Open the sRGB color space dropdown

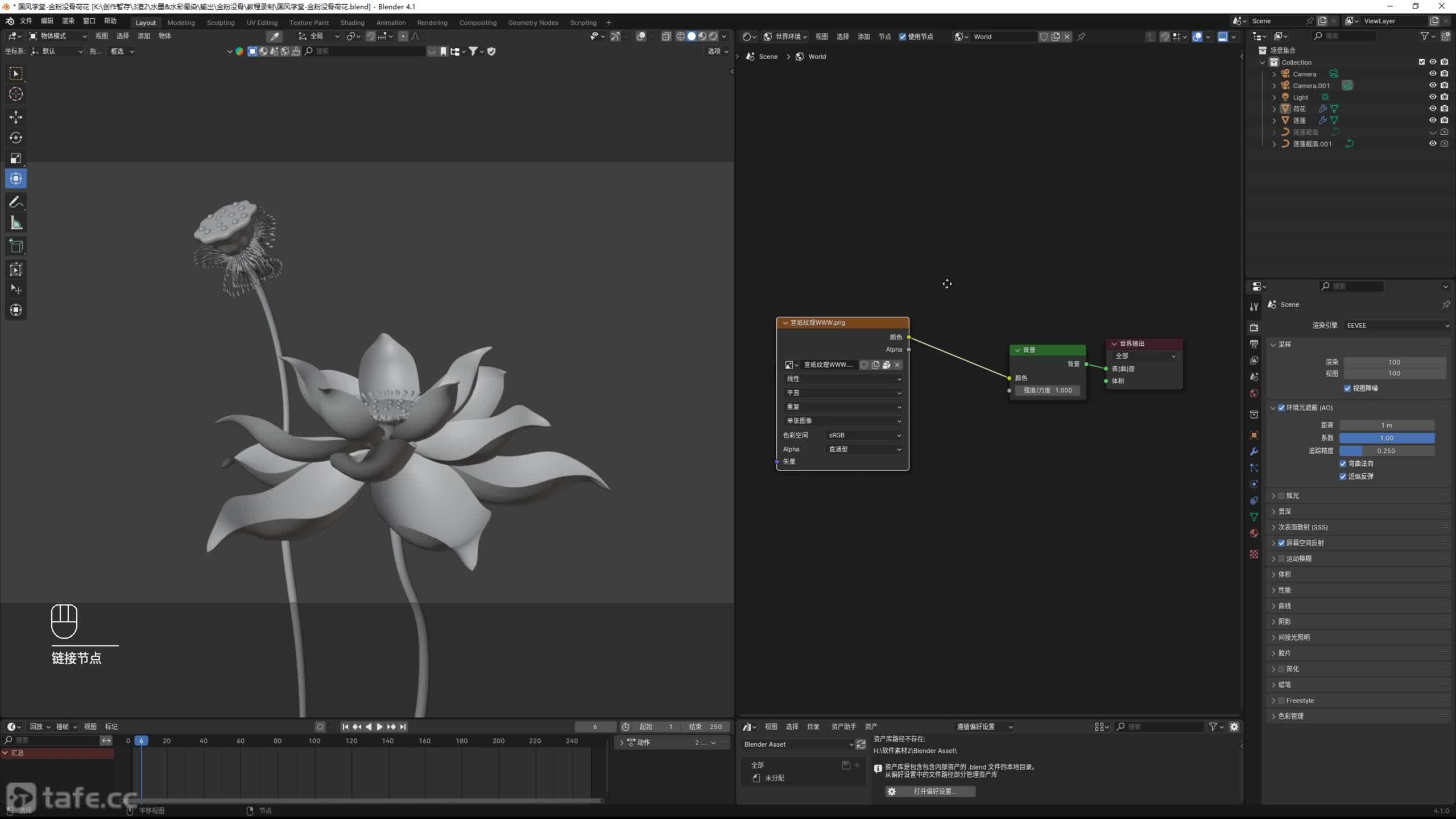pos(864,435)
